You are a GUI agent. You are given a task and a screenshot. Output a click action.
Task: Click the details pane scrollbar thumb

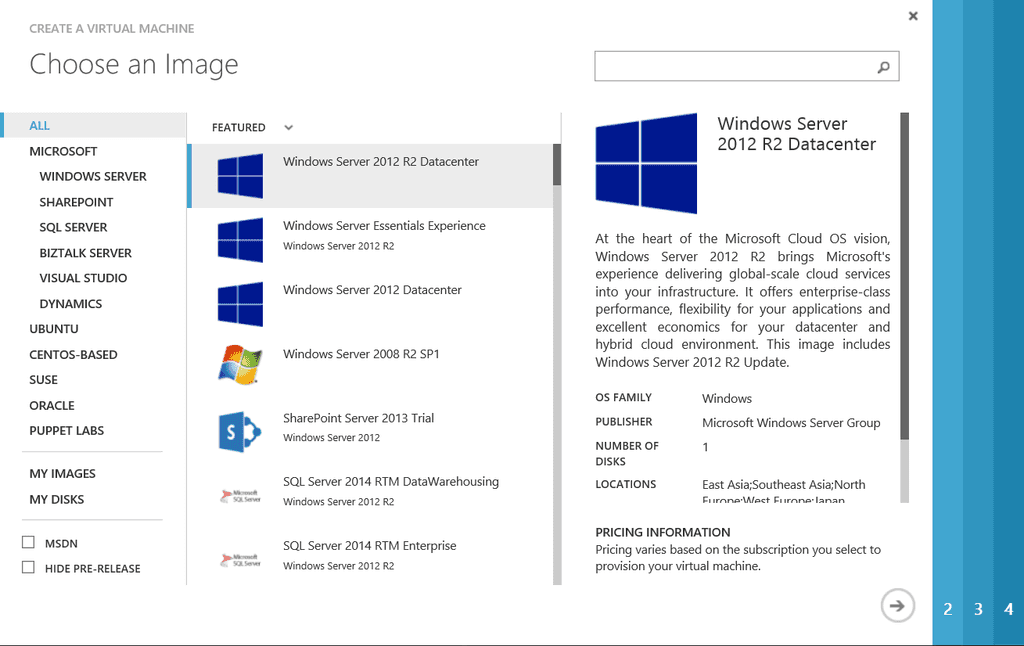(904, 276)
